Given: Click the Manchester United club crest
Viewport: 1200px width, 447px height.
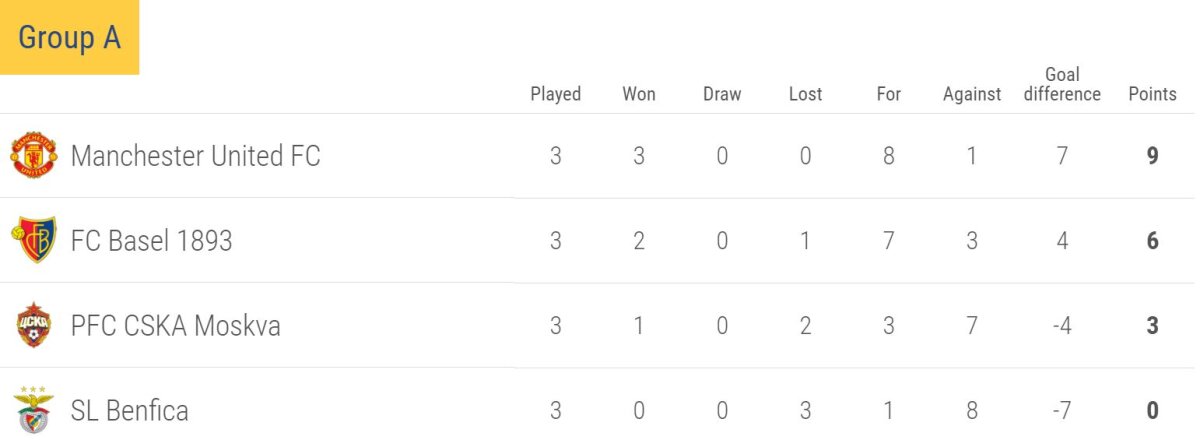Looking at the screenshot, I should pos(34,156).
